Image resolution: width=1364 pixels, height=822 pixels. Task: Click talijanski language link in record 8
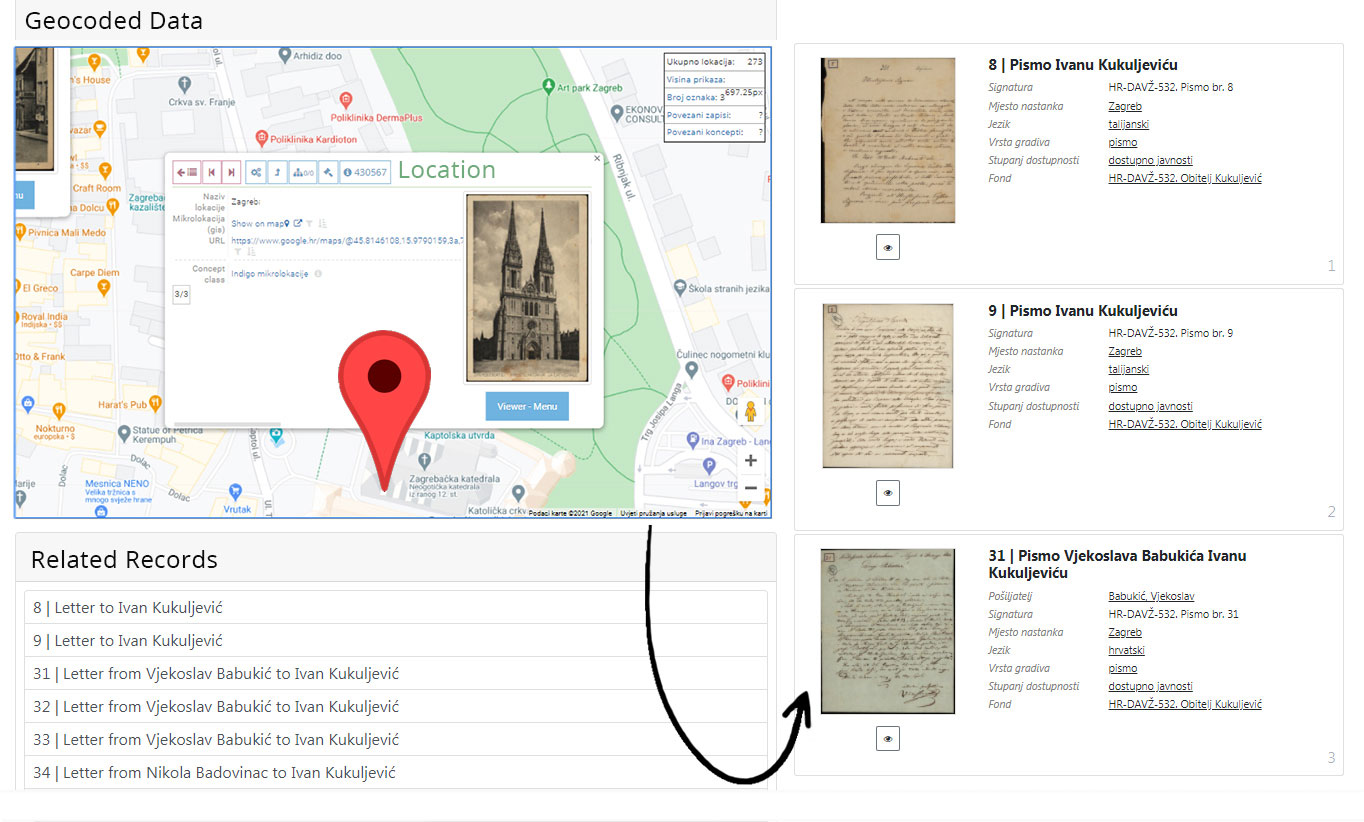(1128, 124)
